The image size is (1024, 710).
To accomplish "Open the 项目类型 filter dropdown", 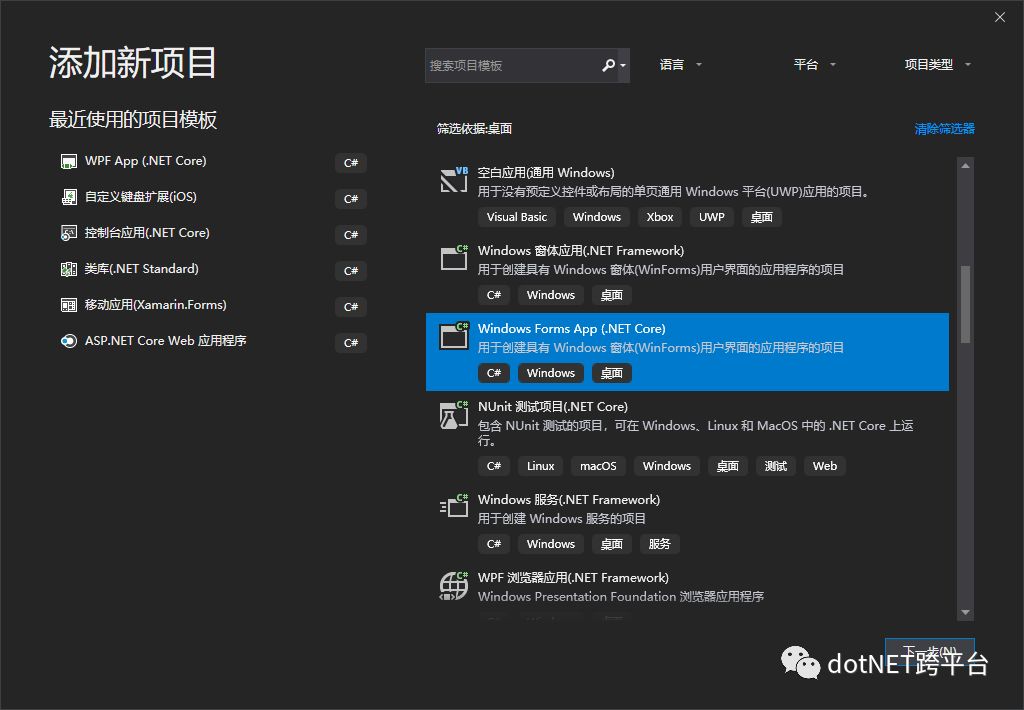I will point(938,65).
